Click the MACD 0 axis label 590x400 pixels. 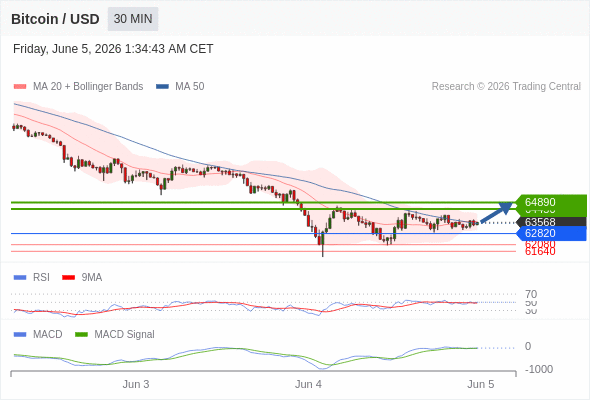click(x=528, y=346)
